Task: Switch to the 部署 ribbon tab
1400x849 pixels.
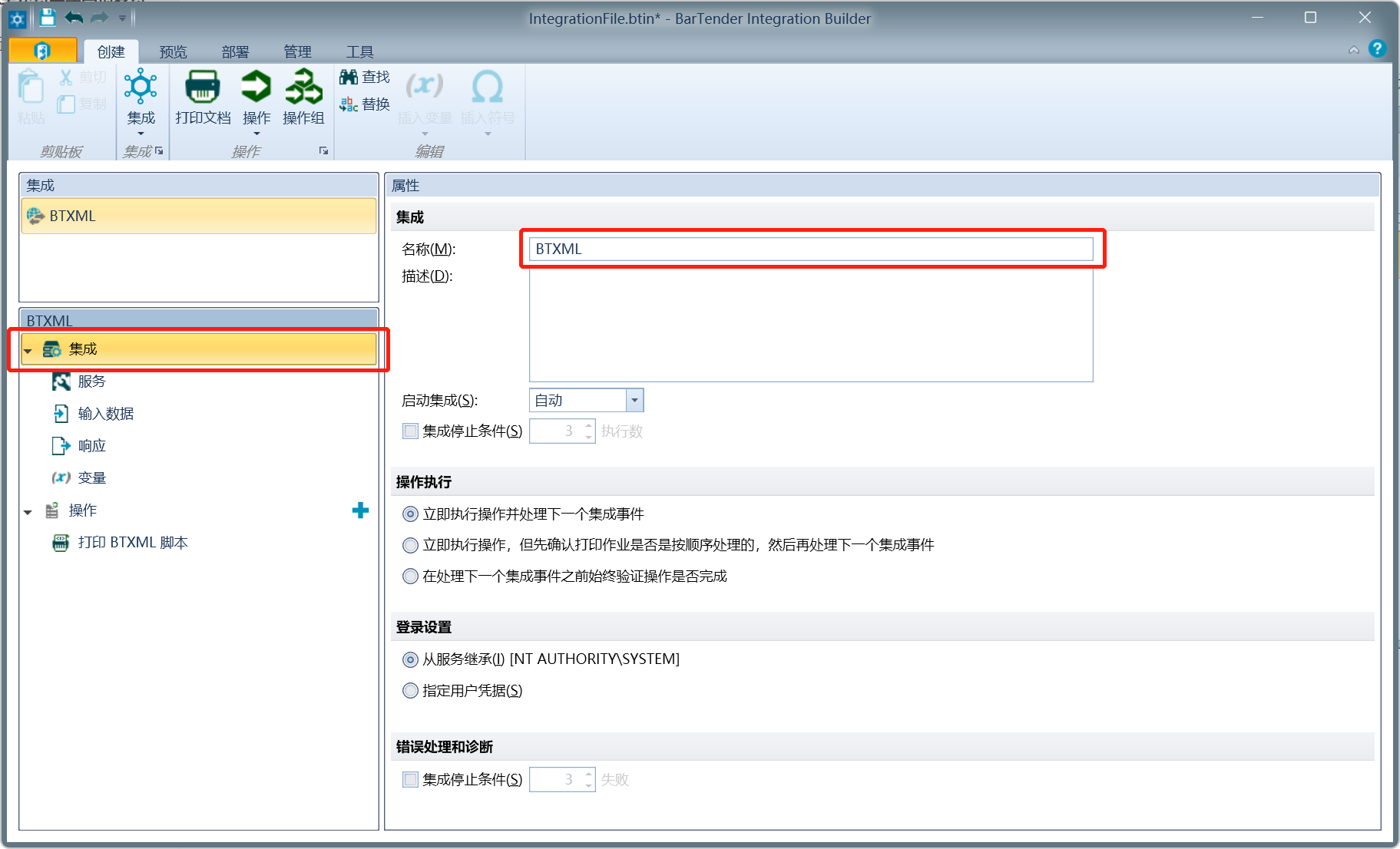Action: pos(235,51)
